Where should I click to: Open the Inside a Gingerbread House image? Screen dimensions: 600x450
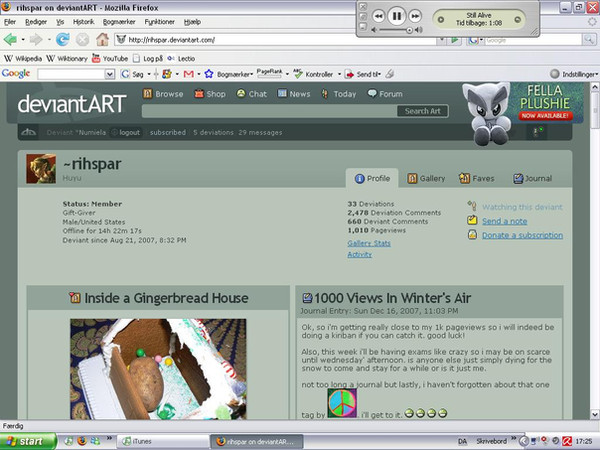(158, 369)
